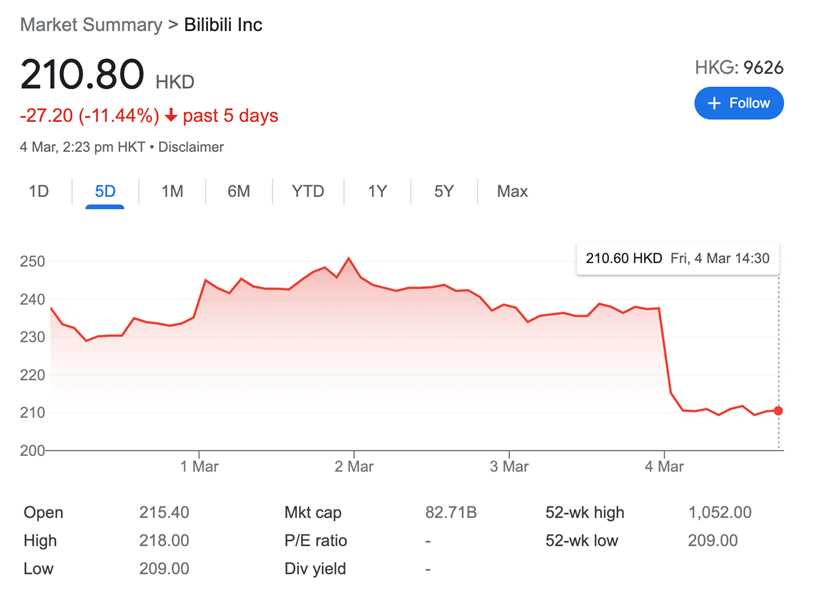This screenshot has width=831, height=600.
Task: Click the 210.60 HKD chart tooltip
Action: pyautogui.click(x=677, y=258)
